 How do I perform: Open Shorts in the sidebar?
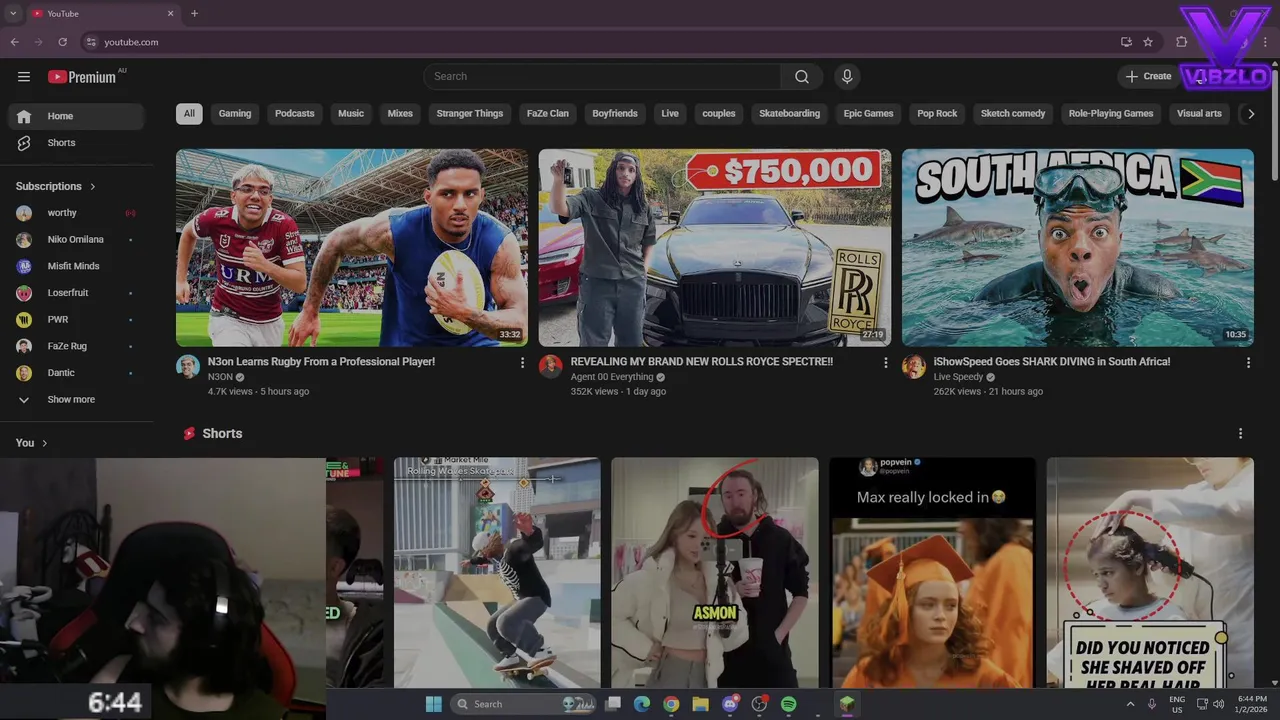click(76, 143)
